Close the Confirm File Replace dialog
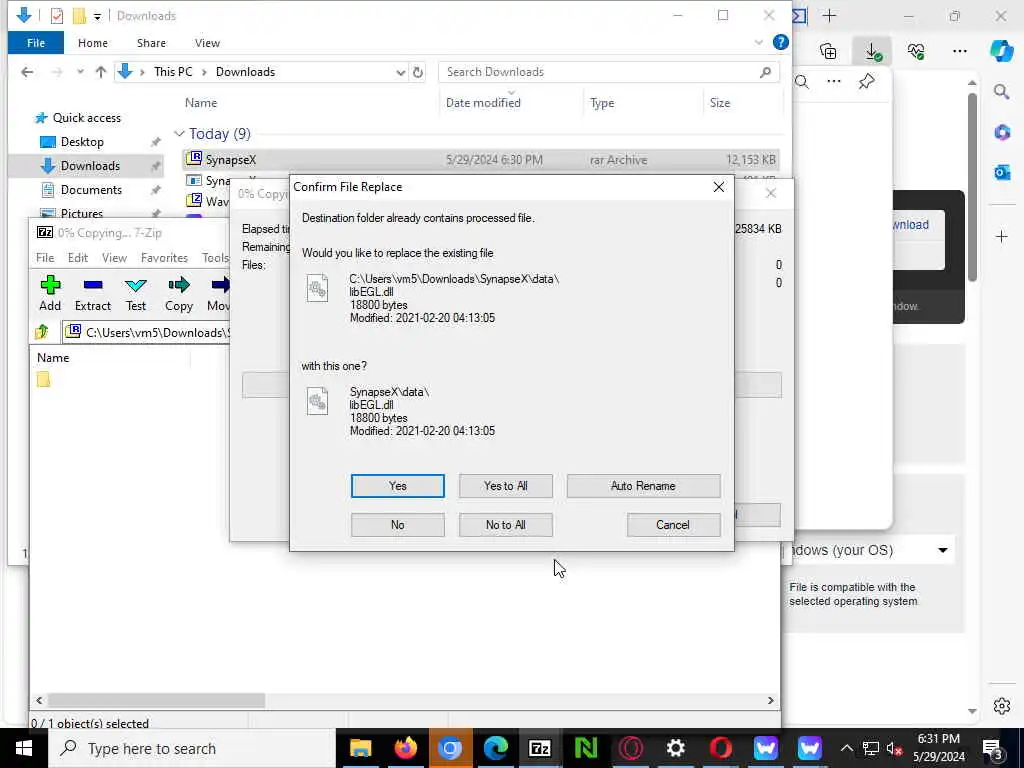The height and width of the screenshot is (768, 1024). tap(718, 187)
